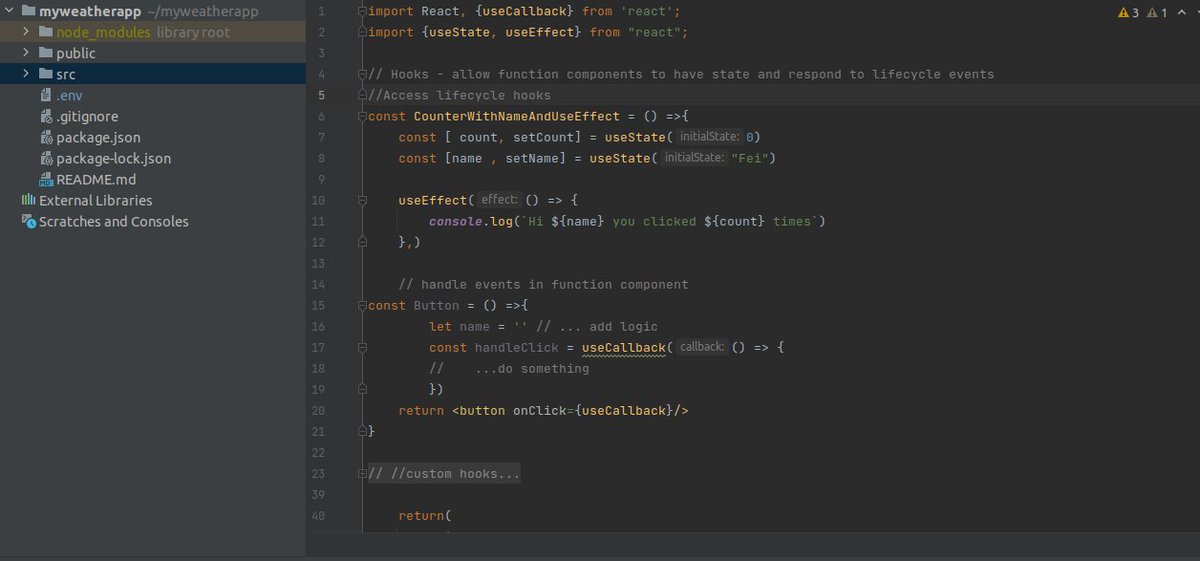This screenshot has height=561, width=1200.
Task: Click the '// handle events in function component' comment
Action: [543, 284]
